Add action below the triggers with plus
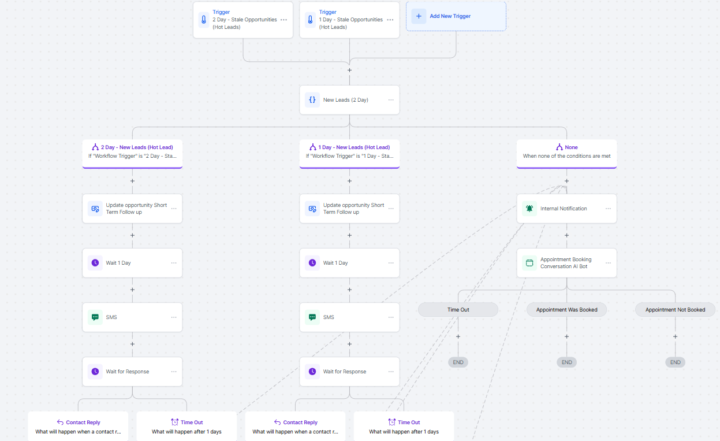The width and height of the screenshot is (720, 441). tap(349, 70)
